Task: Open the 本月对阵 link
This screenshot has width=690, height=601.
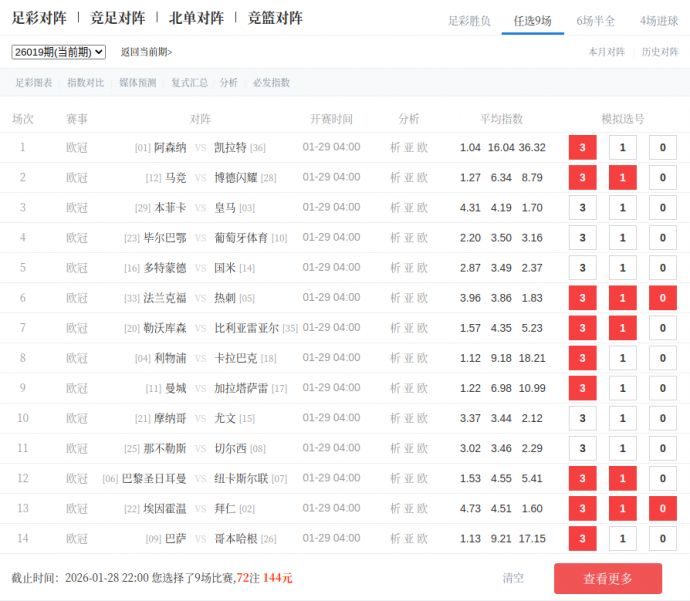Action: 606,52
